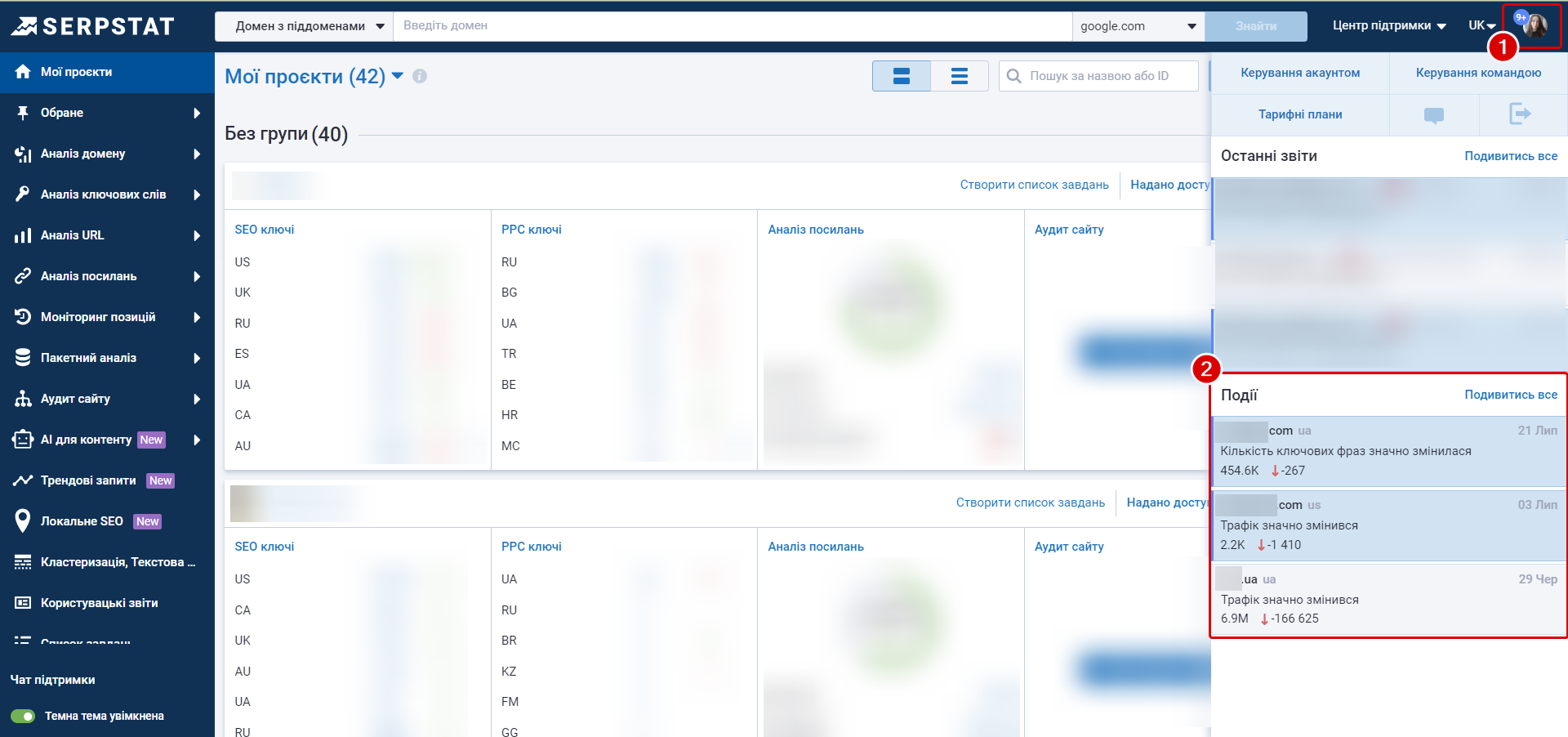Click the logout icon in account panel
Screen dimensions: 1568x737
(x=1519, y=114)
